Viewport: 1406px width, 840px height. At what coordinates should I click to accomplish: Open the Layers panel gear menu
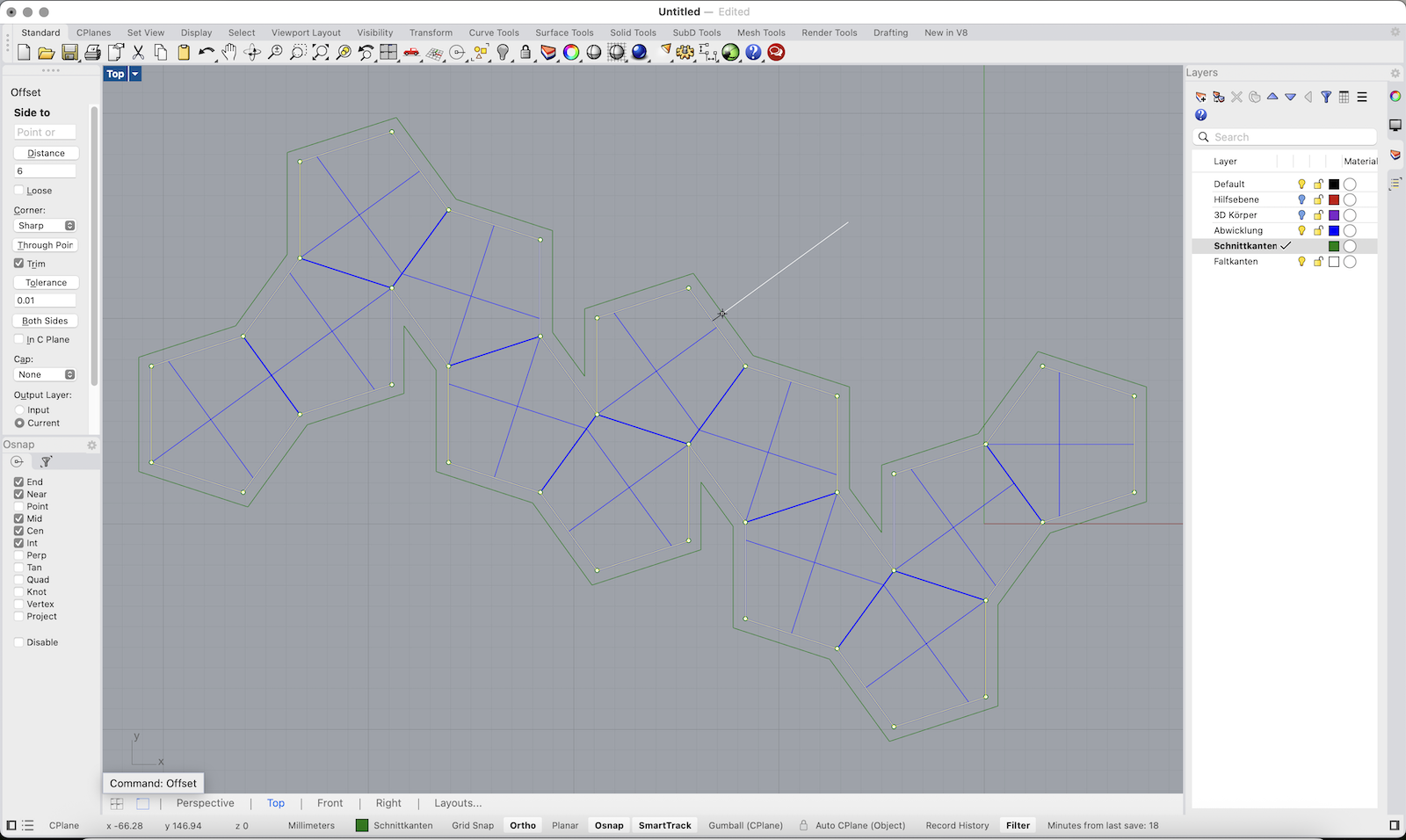[x=1395, y=73]
